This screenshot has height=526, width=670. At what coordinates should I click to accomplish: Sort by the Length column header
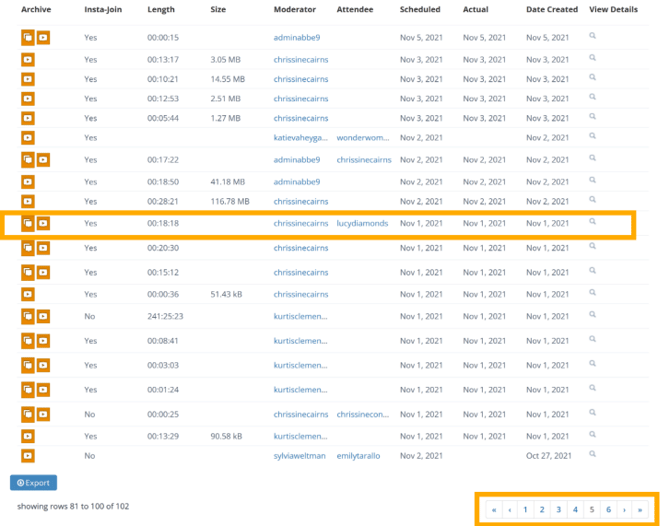(x=160, y=9)
